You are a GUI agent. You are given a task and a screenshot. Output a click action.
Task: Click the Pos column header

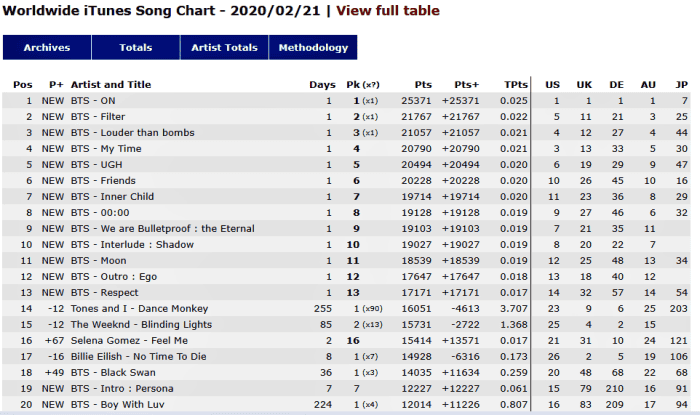[23, 85]
